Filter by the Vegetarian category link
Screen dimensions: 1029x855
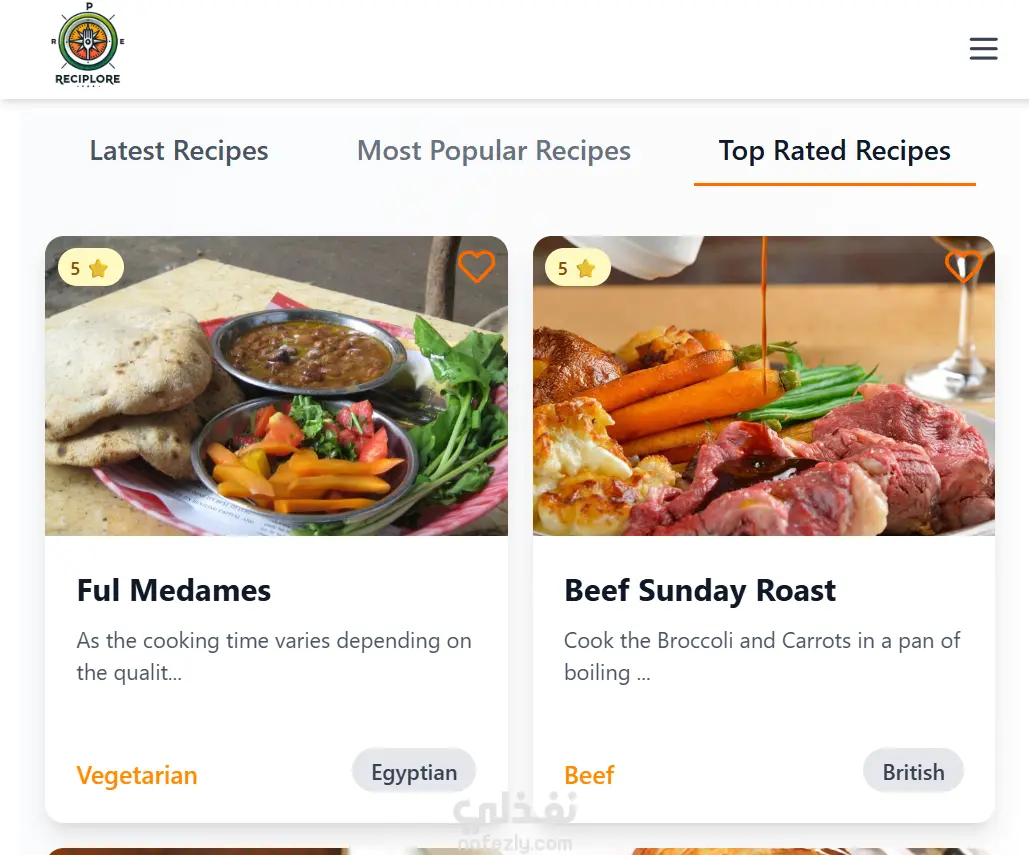[136, 775]
